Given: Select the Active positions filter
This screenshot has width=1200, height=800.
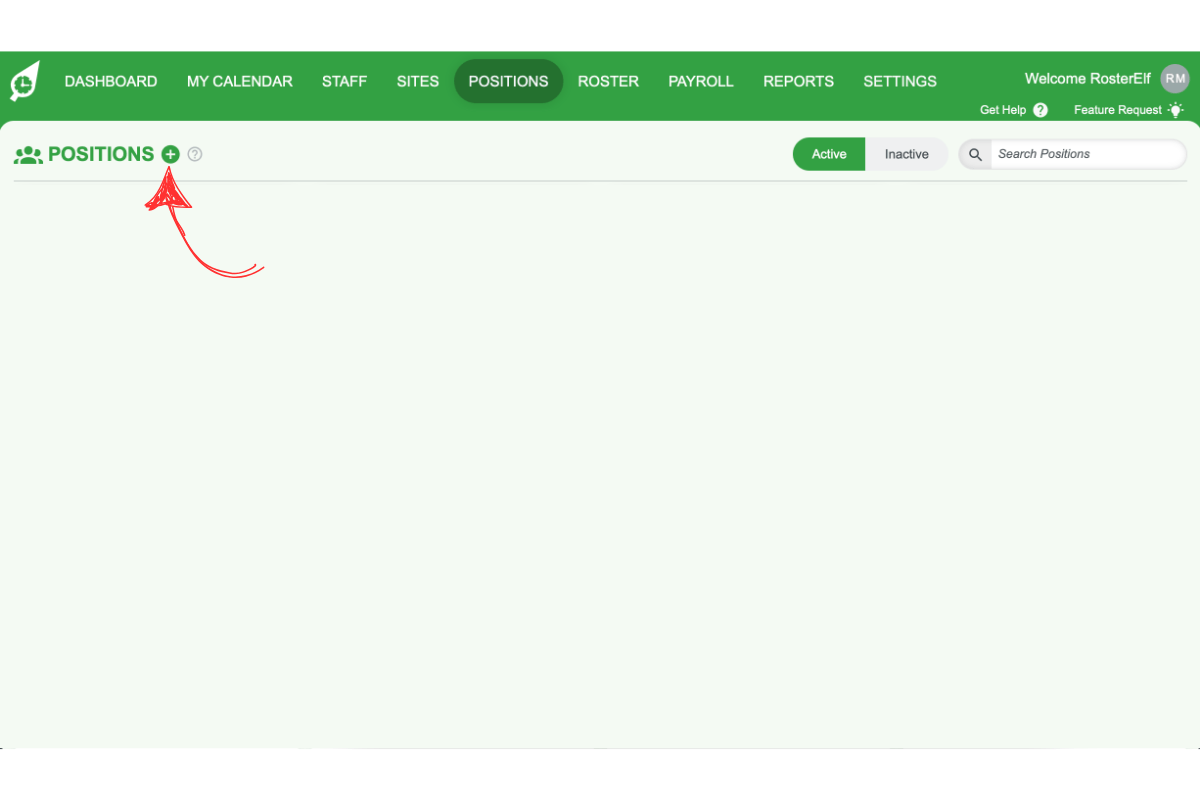Looking at the screenshot, I should click(828, 154).
